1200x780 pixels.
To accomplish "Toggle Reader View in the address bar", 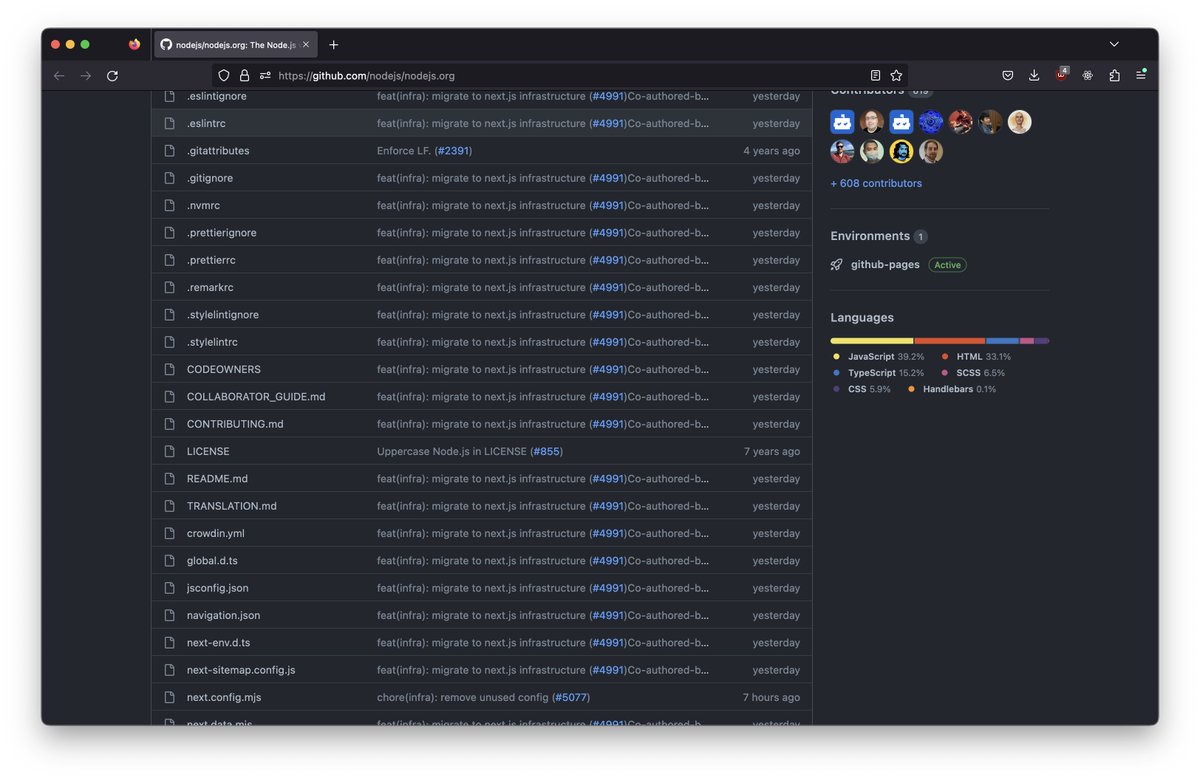I will 875,75.
